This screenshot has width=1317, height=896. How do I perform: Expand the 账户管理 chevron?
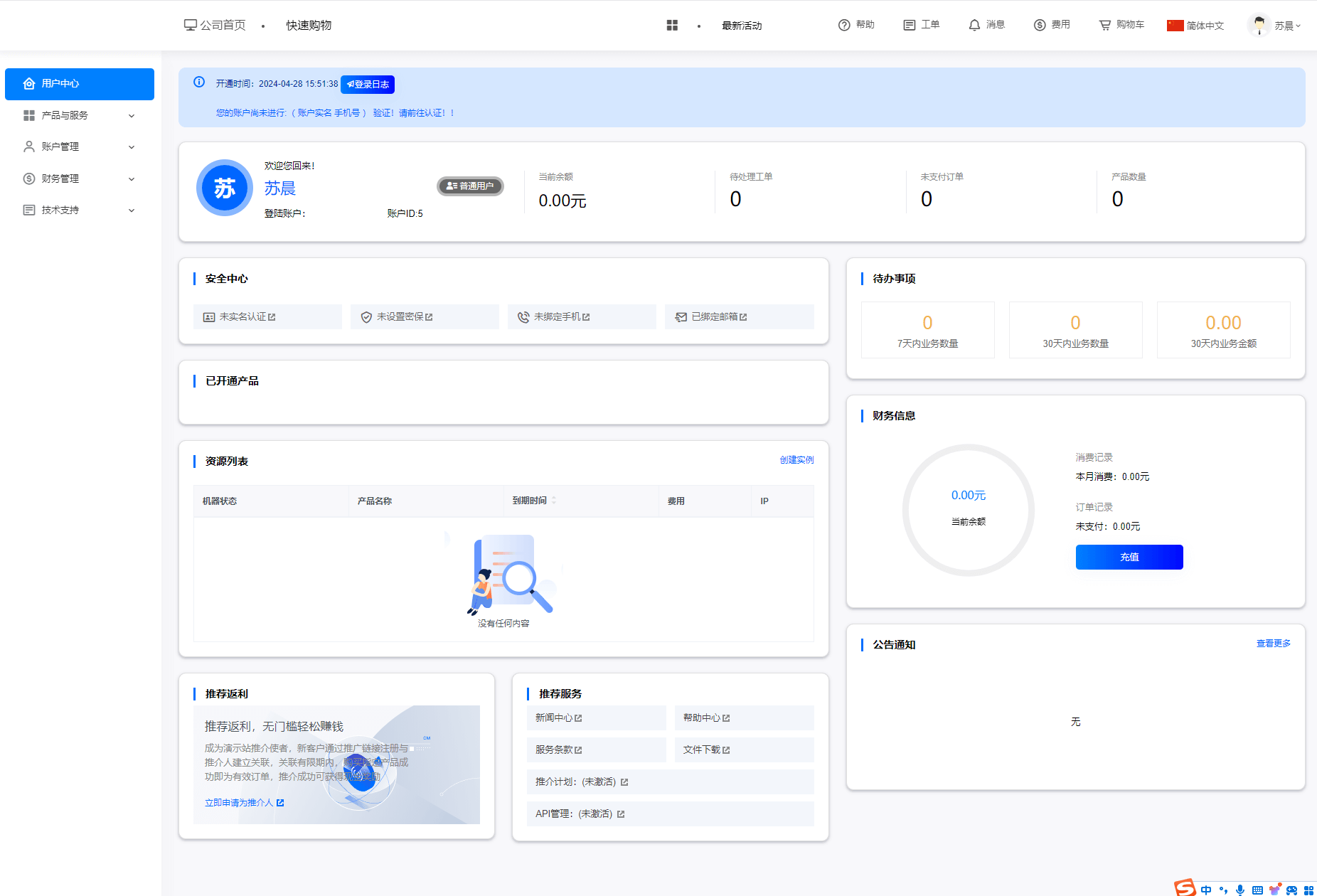[132, 147]
